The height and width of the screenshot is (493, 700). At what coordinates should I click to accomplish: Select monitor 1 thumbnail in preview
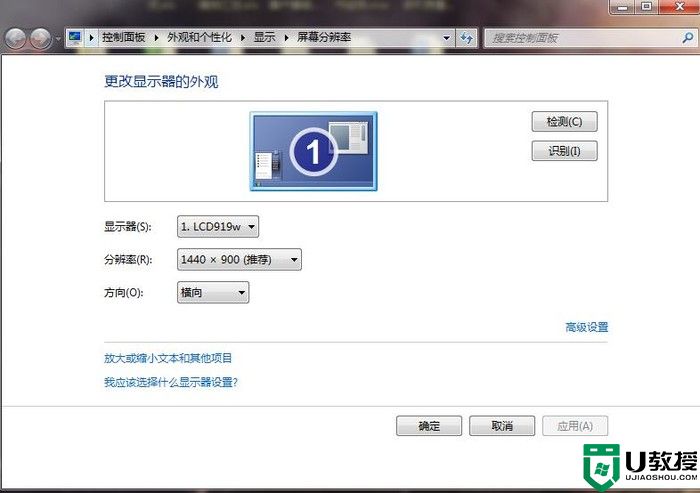(x=313, y=151)
